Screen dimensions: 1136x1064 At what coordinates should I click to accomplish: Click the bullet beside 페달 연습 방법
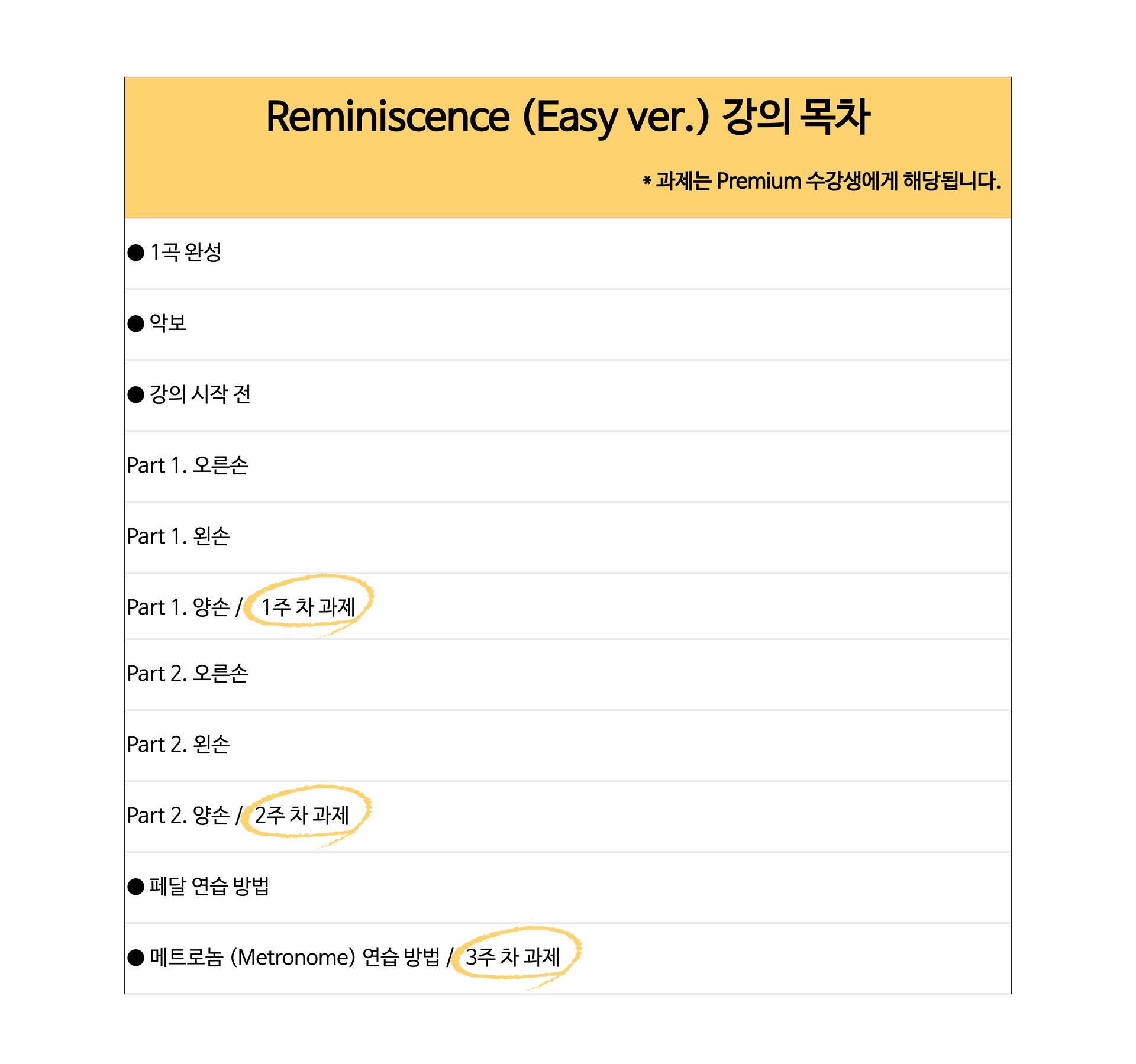point(136,887)
